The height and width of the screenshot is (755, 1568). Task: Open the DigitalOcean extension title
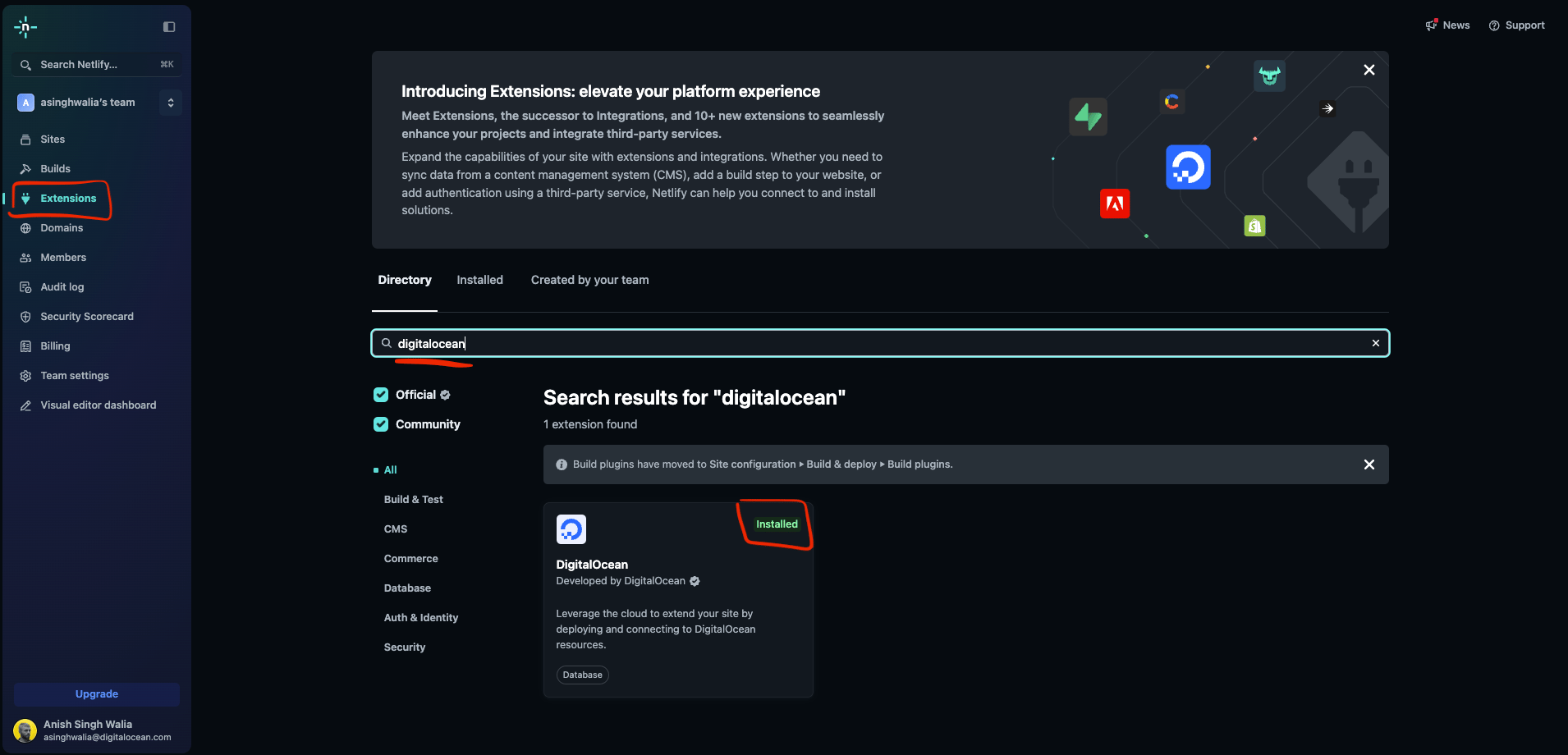click(x=592, y=565)
